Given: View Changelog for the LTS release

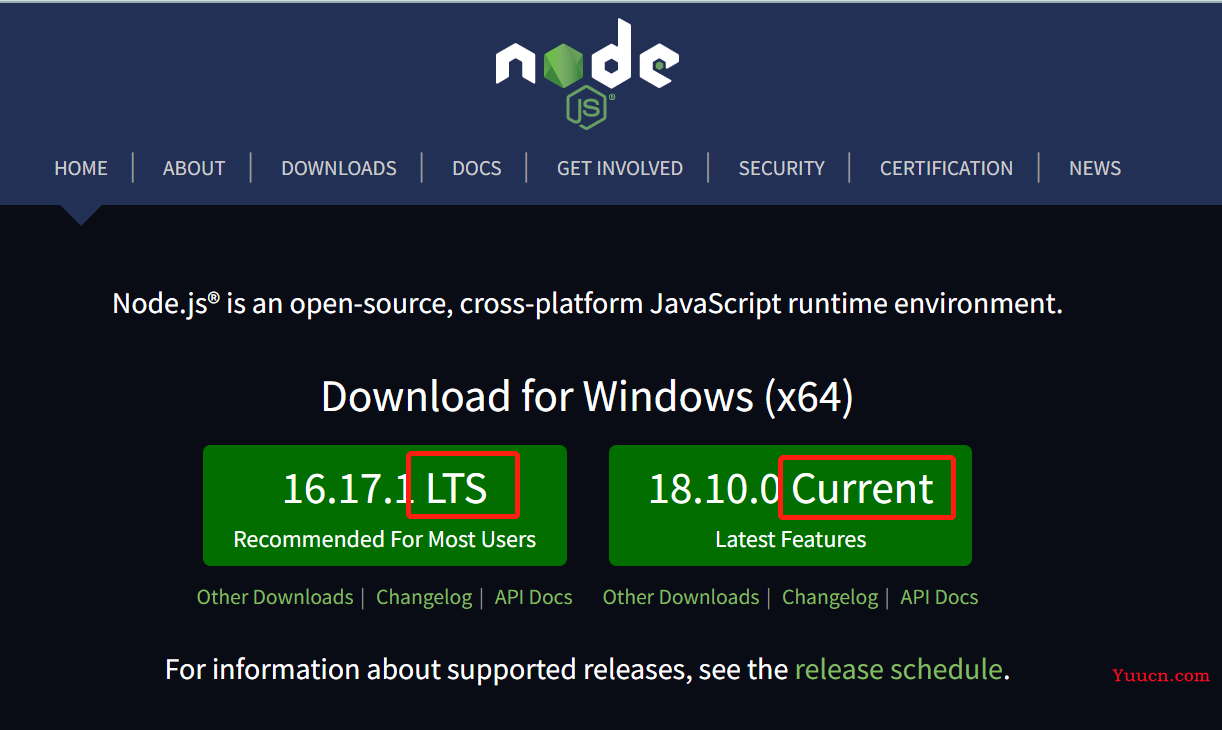Looking at the screenshot, I should pyautogui.click(x=424, y=597).
